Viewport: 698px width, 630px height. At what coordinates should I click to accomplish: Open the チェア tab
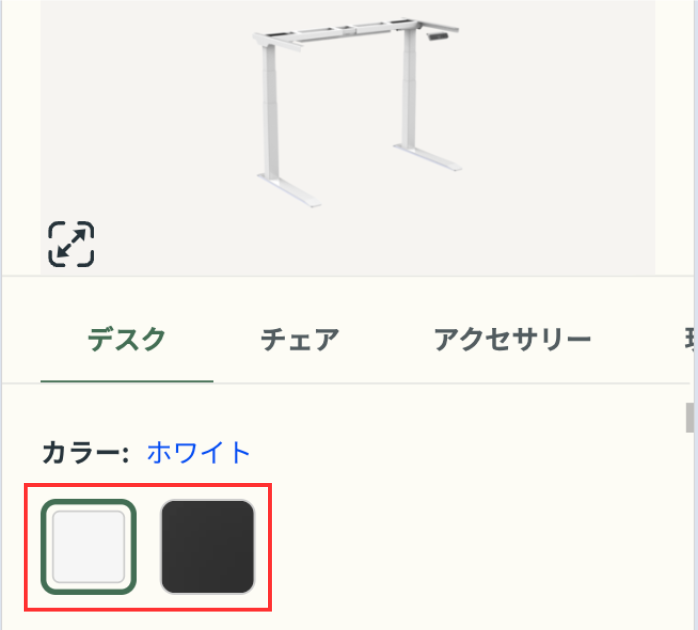pos(300,340)
